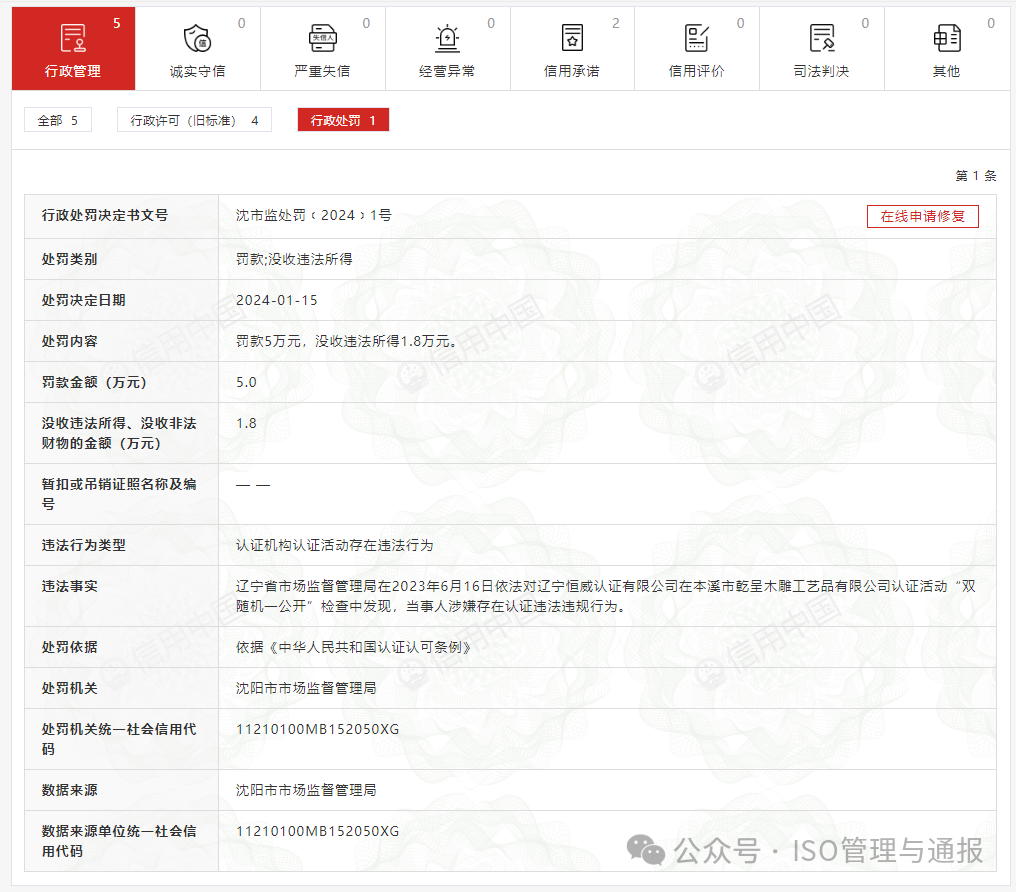Click the 罚款金额（万元）field label
1016x892 pixels.
(x=94, y=382)
